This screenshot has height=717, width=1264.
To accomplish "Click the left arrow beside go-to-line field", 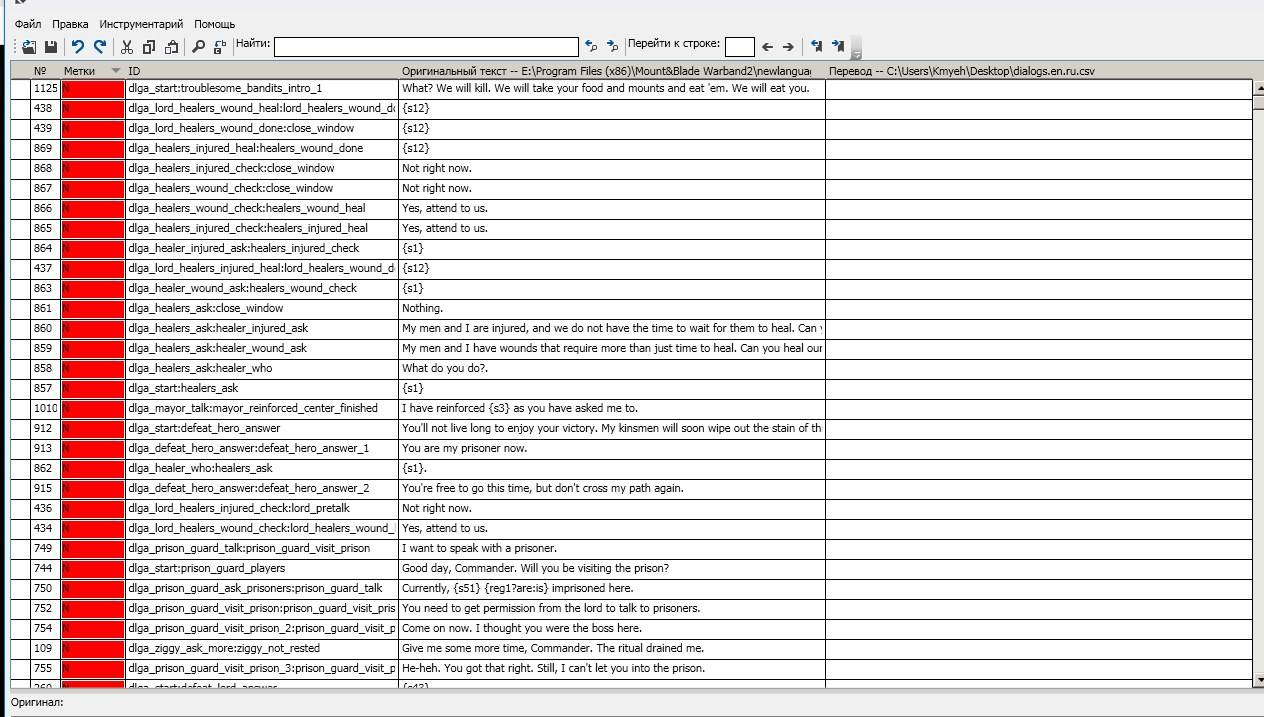I will [767, 46].
